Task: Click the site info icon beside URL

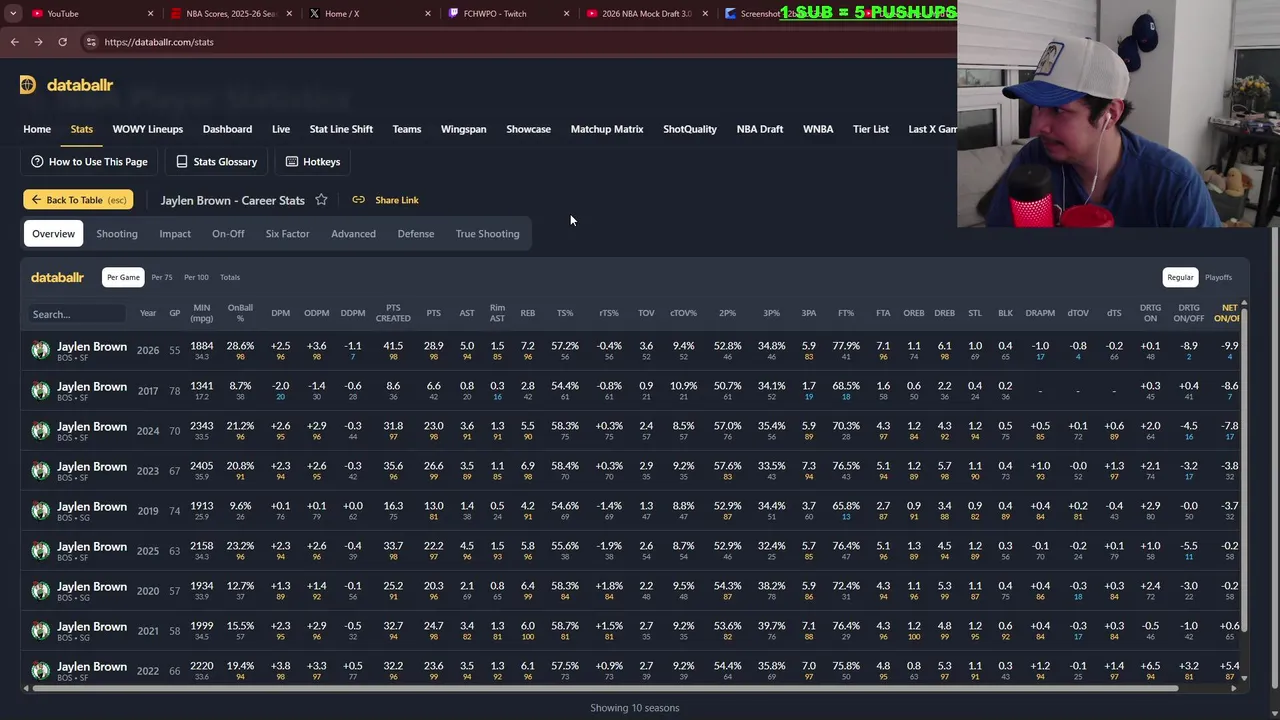Action: (91, 42)
